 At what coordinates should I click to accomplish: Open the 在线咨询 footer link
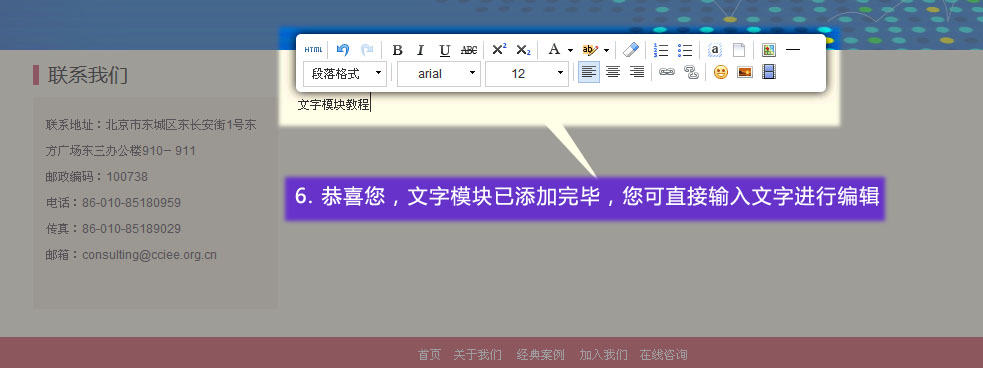(x=663, y=355)
